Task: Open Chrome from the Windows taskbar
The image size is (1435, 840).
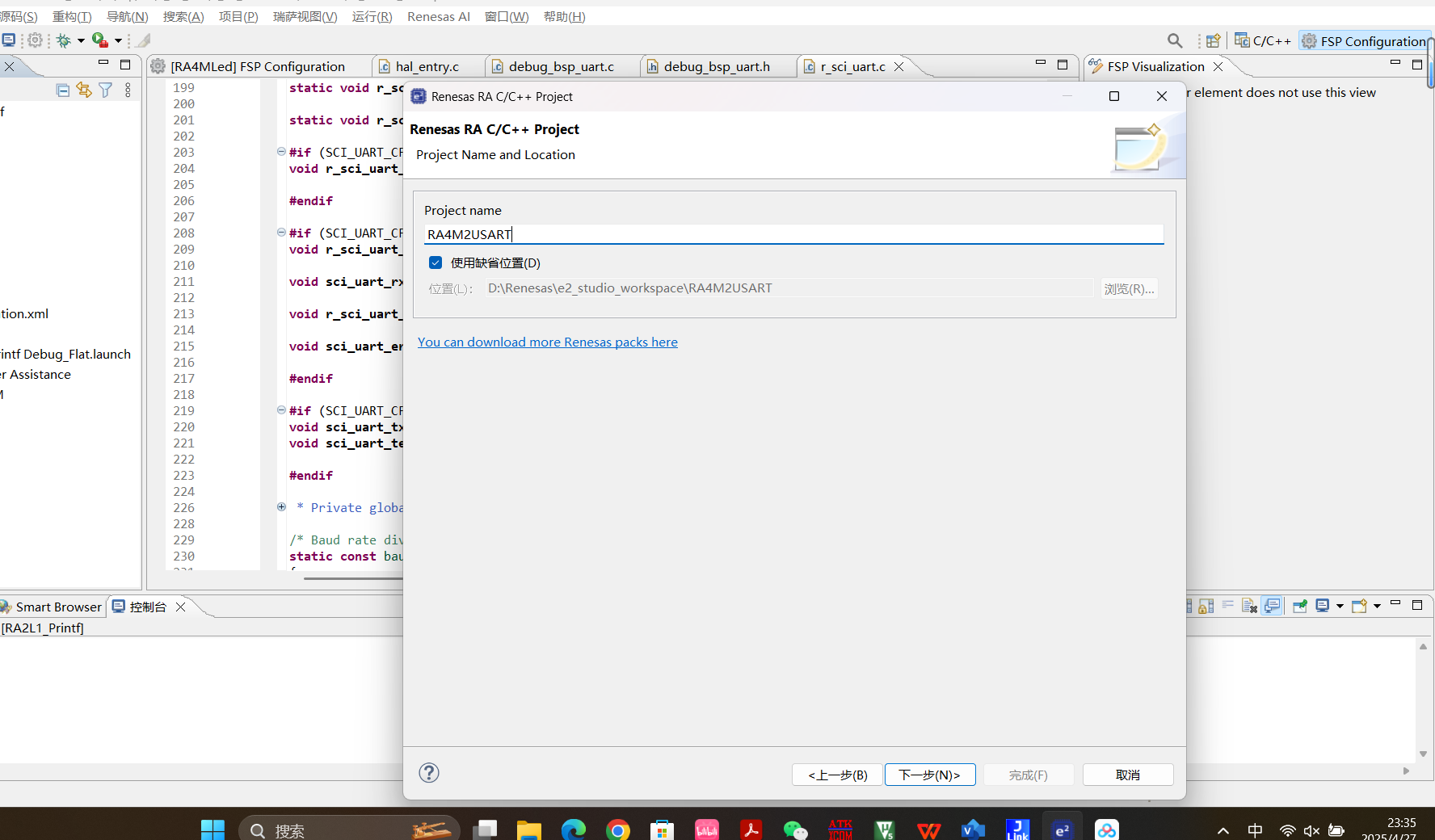Action: (x=618, y=829)
